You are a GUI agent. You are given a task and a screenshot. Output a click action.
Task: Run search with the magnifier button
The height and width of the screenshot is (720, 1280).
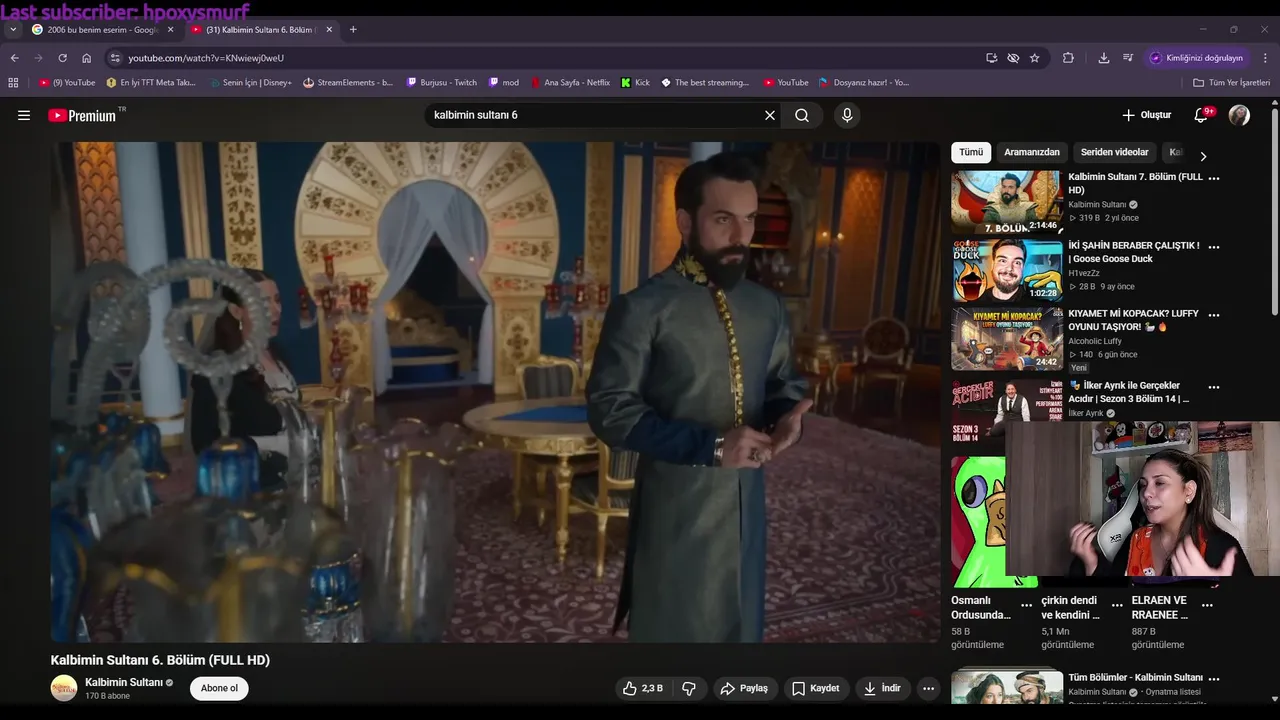(x=802, y=115)
